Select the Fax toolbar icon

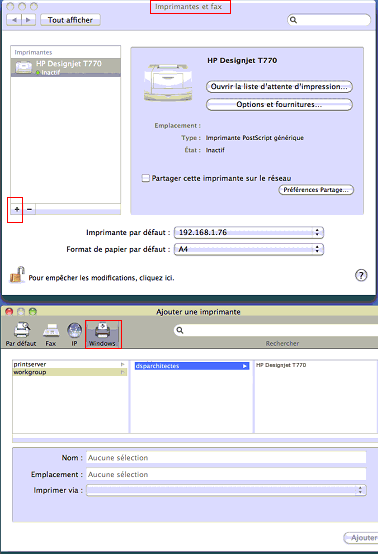(51, 334)
